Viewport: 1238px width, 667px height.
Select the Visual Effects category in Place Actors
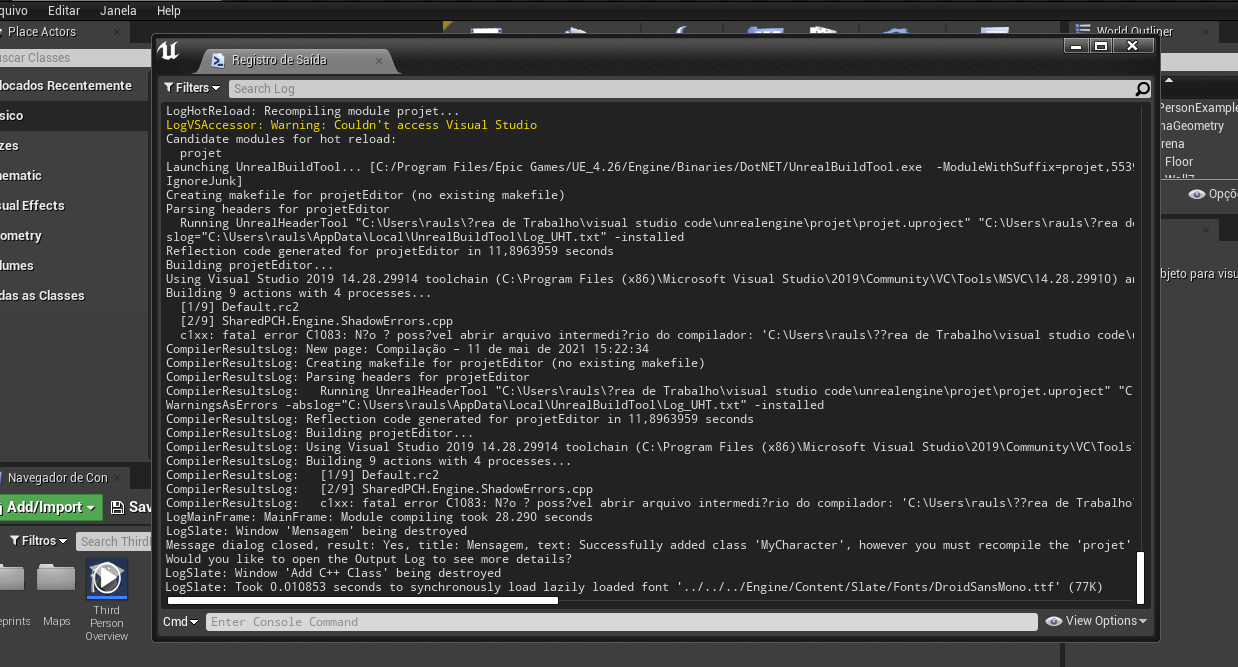click(x=74, y=206)
